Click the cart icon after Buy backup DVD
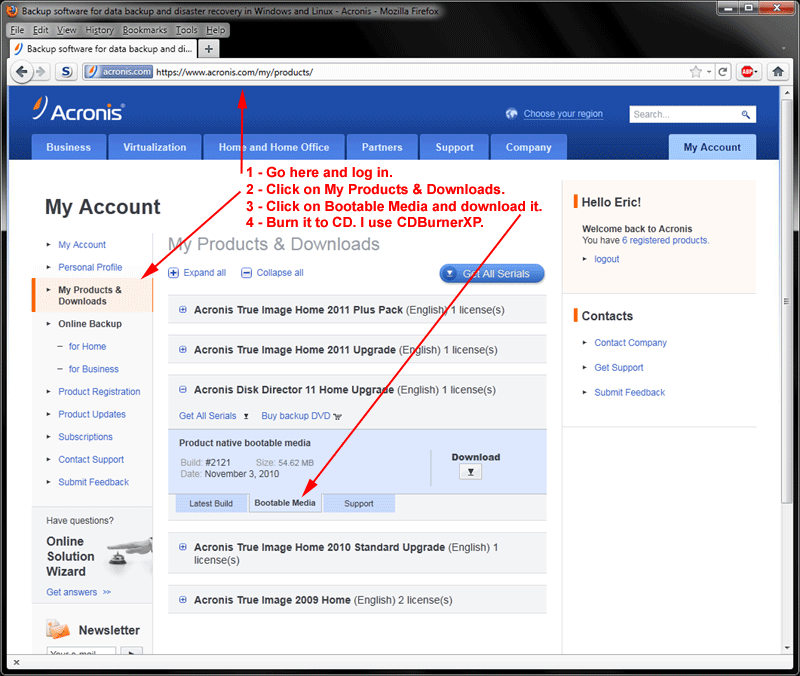This screenshot has width=800, height=676. (337, 416)
